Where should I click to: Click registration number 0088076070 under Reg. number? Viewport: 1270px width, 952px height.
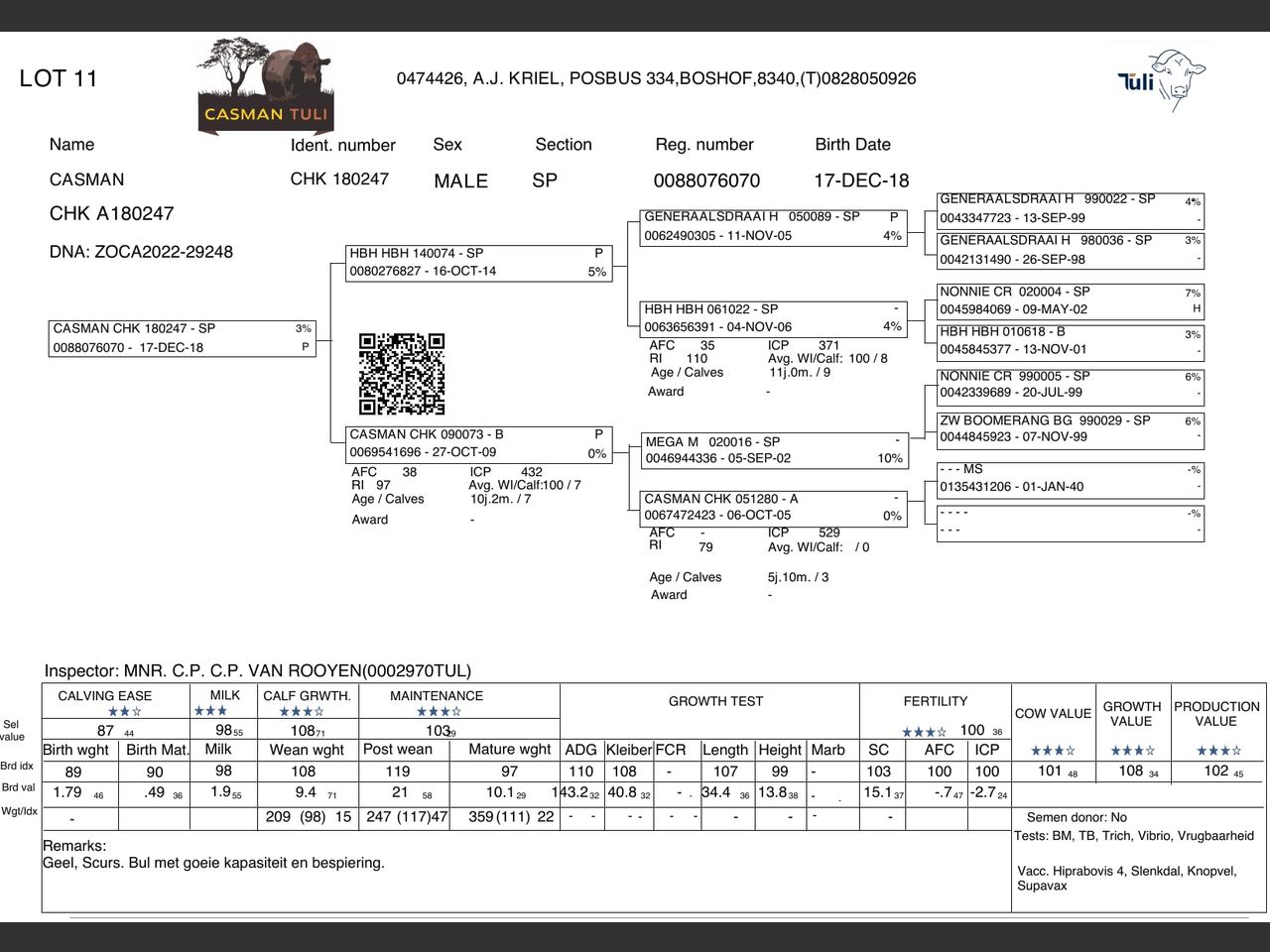tap(706, 180)
